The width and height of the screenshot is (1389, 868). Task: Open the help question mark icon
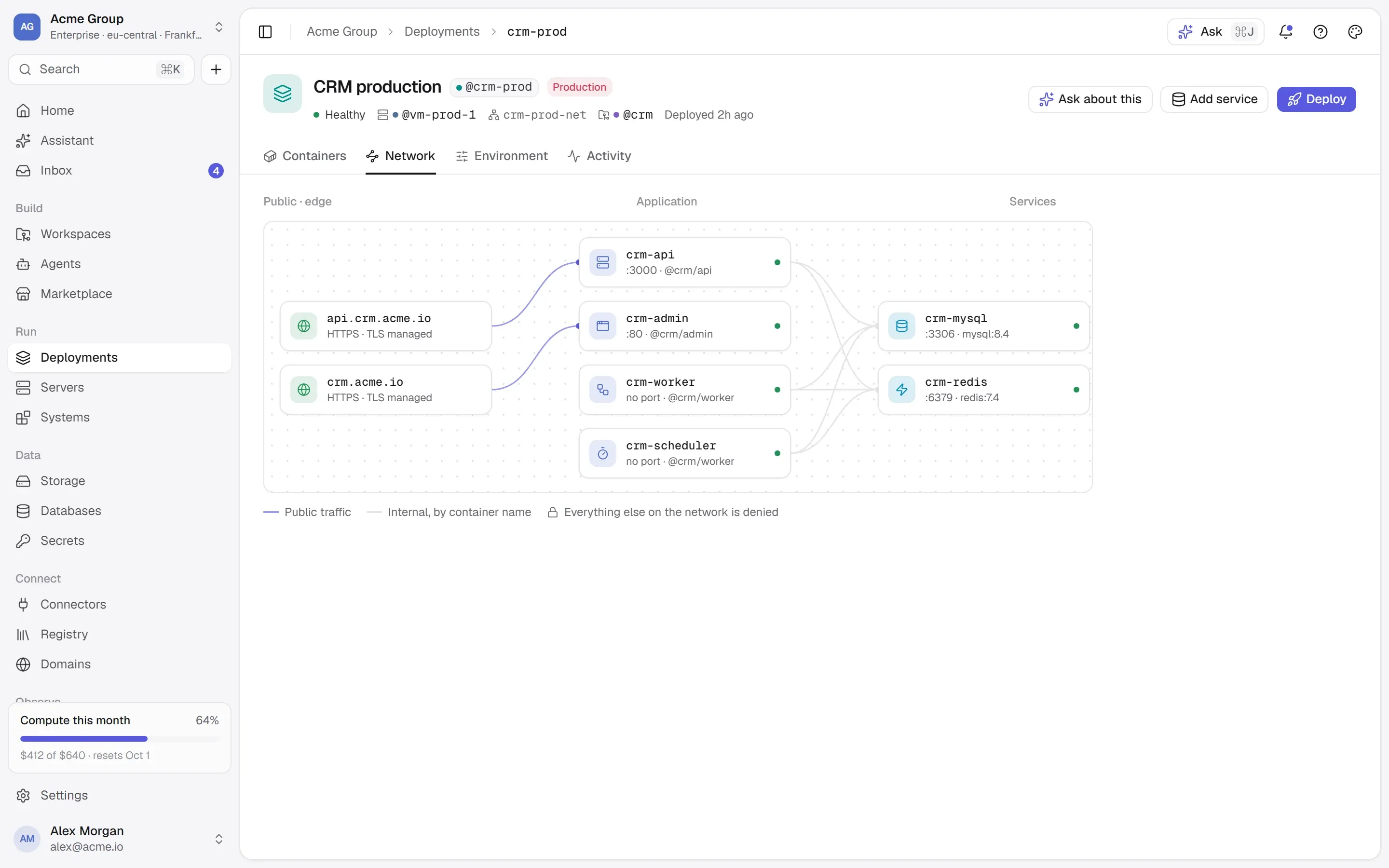pos(1320,31)
